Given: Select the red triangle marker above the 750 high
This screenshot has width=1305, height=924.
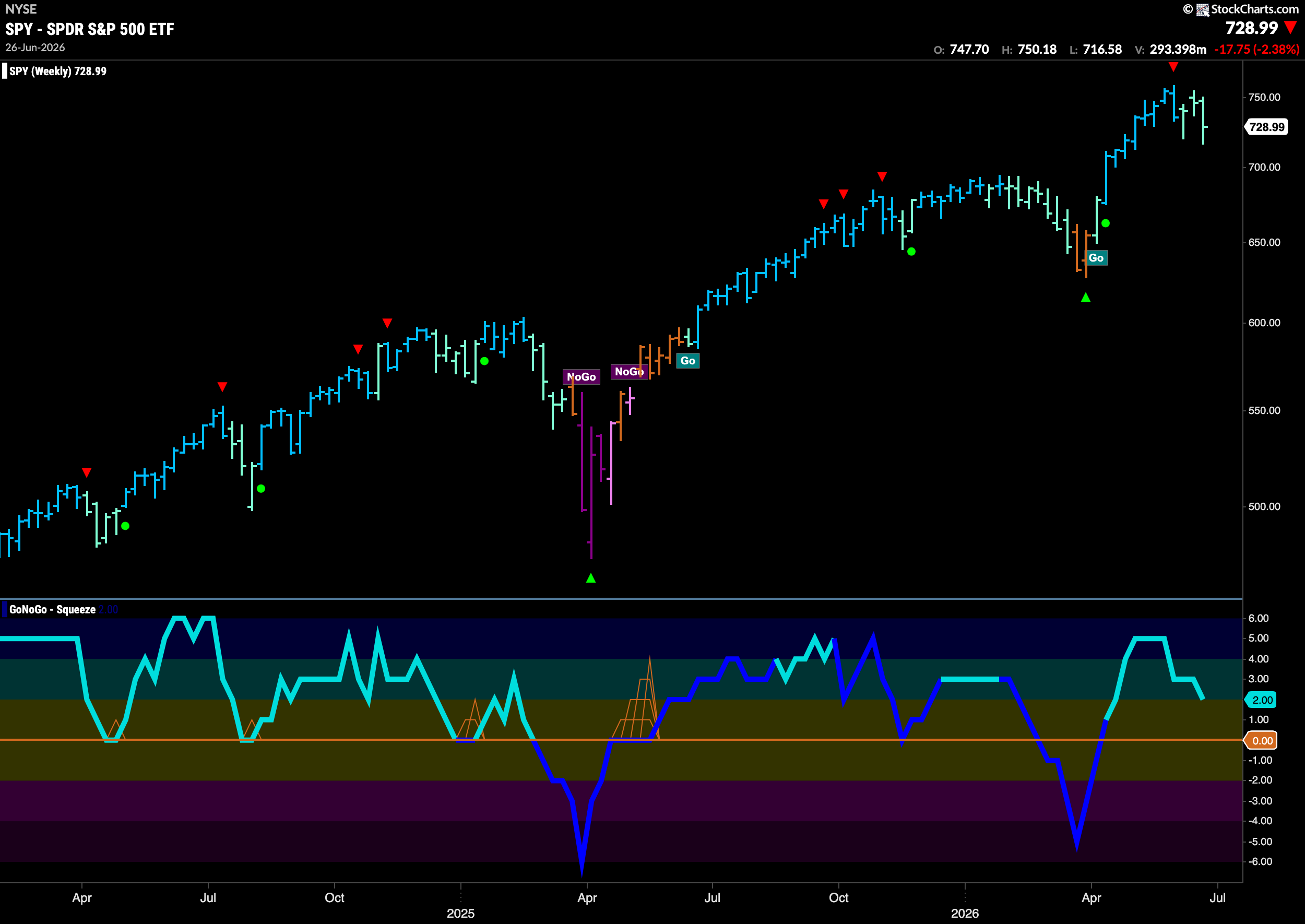Looking at the screenshot, I should tap(1173, 67).
